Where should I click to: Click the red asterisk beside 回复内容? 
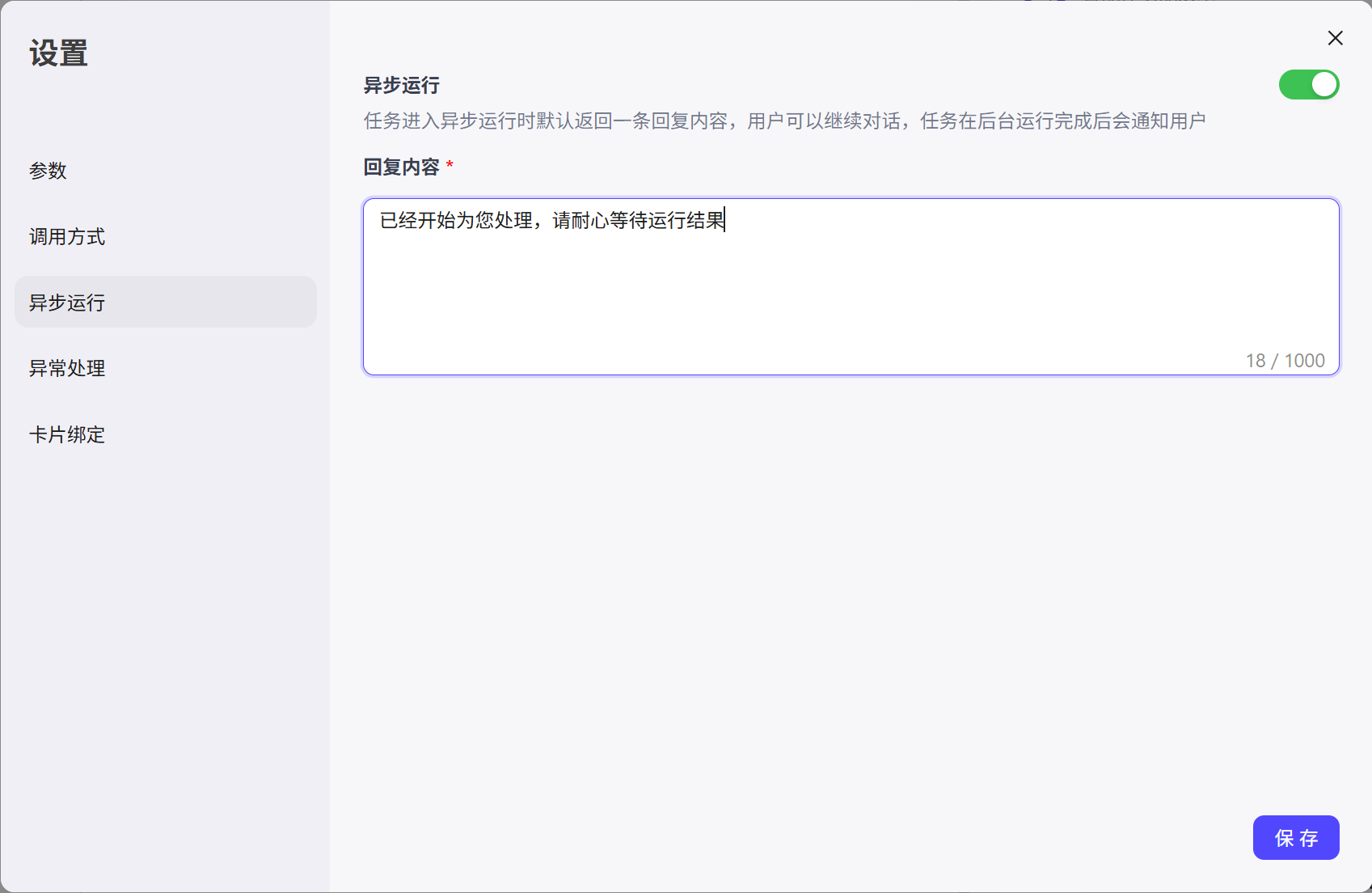(450, 167)
